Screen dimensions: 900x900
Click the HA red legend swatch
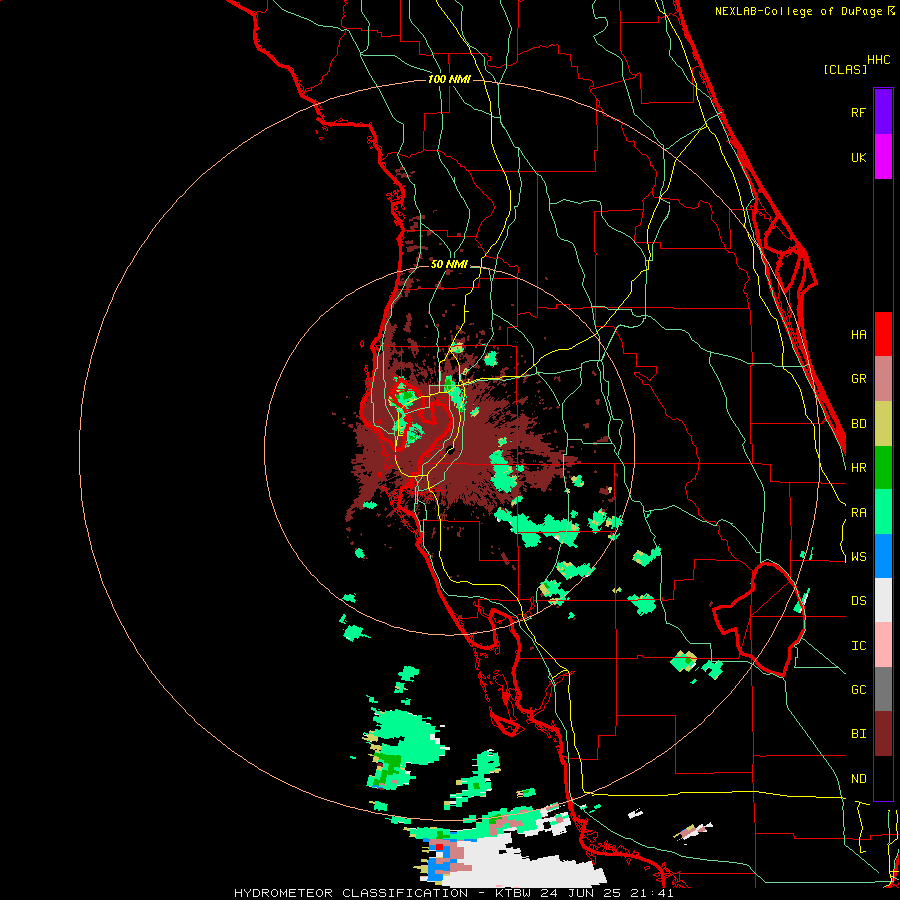(883, 334)
